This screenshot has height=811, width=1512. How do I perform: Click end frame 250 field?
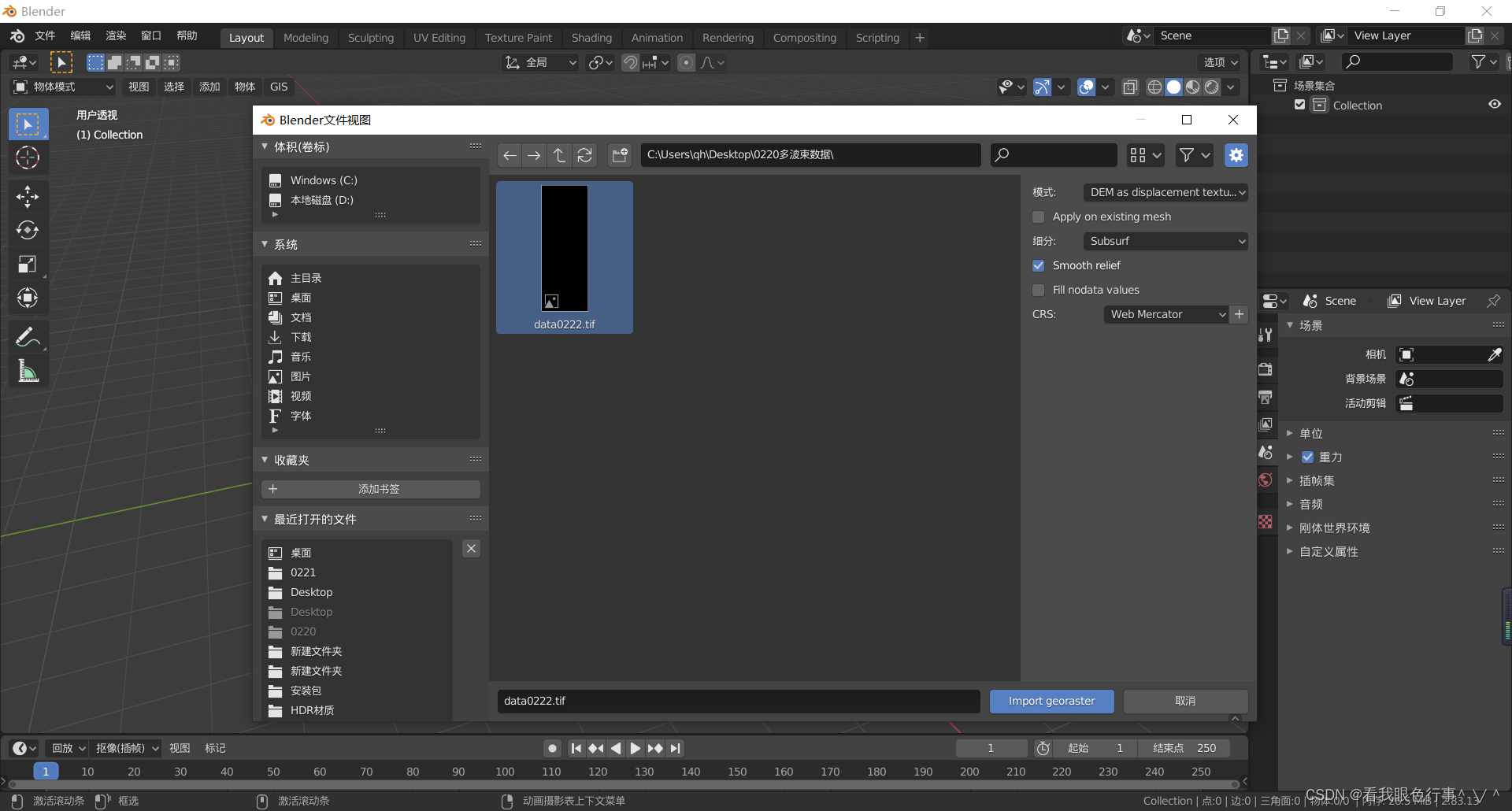coord(1184,748)
